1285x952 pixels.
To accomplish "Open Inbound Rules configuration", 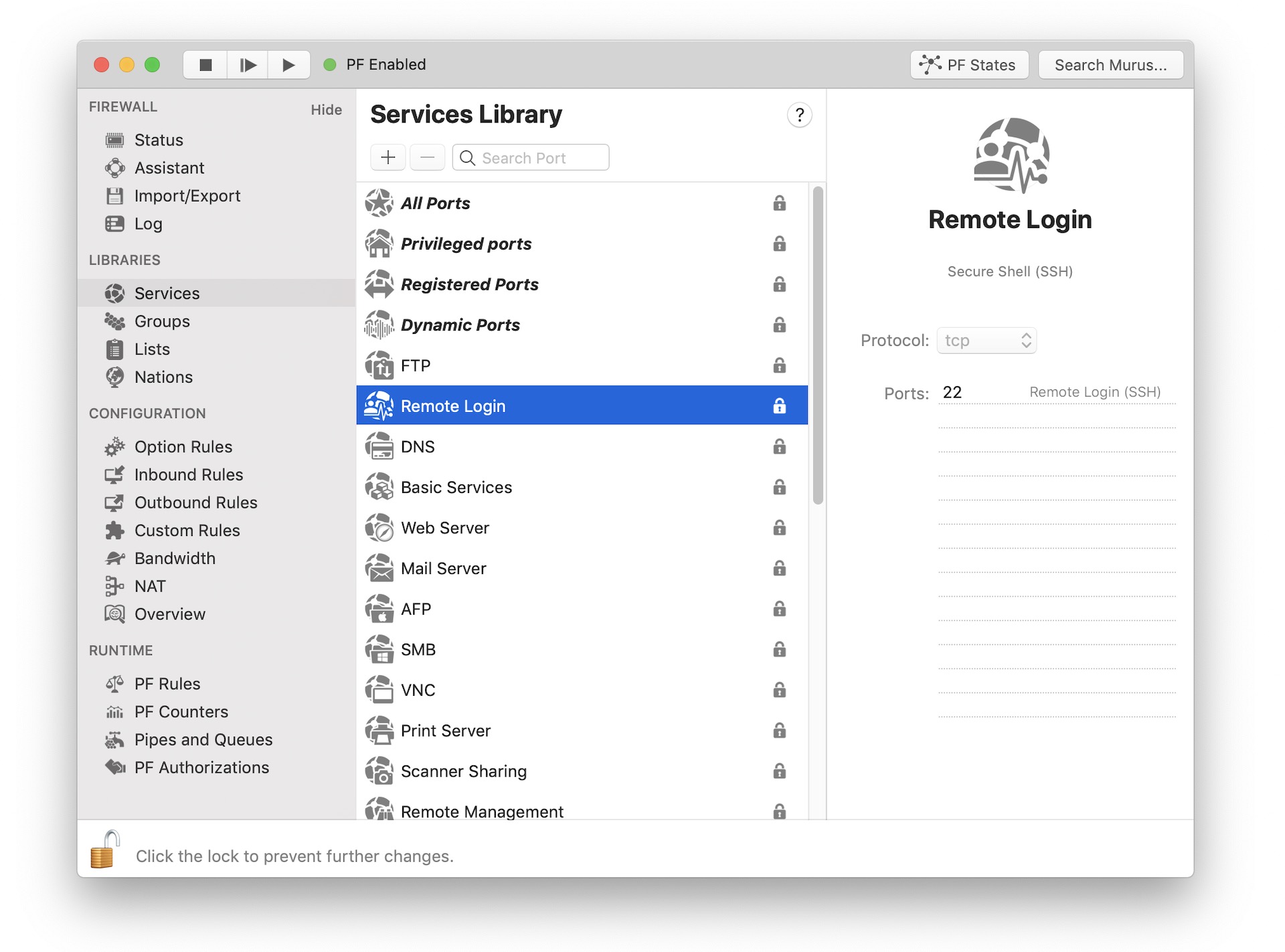I will [188, 475].
